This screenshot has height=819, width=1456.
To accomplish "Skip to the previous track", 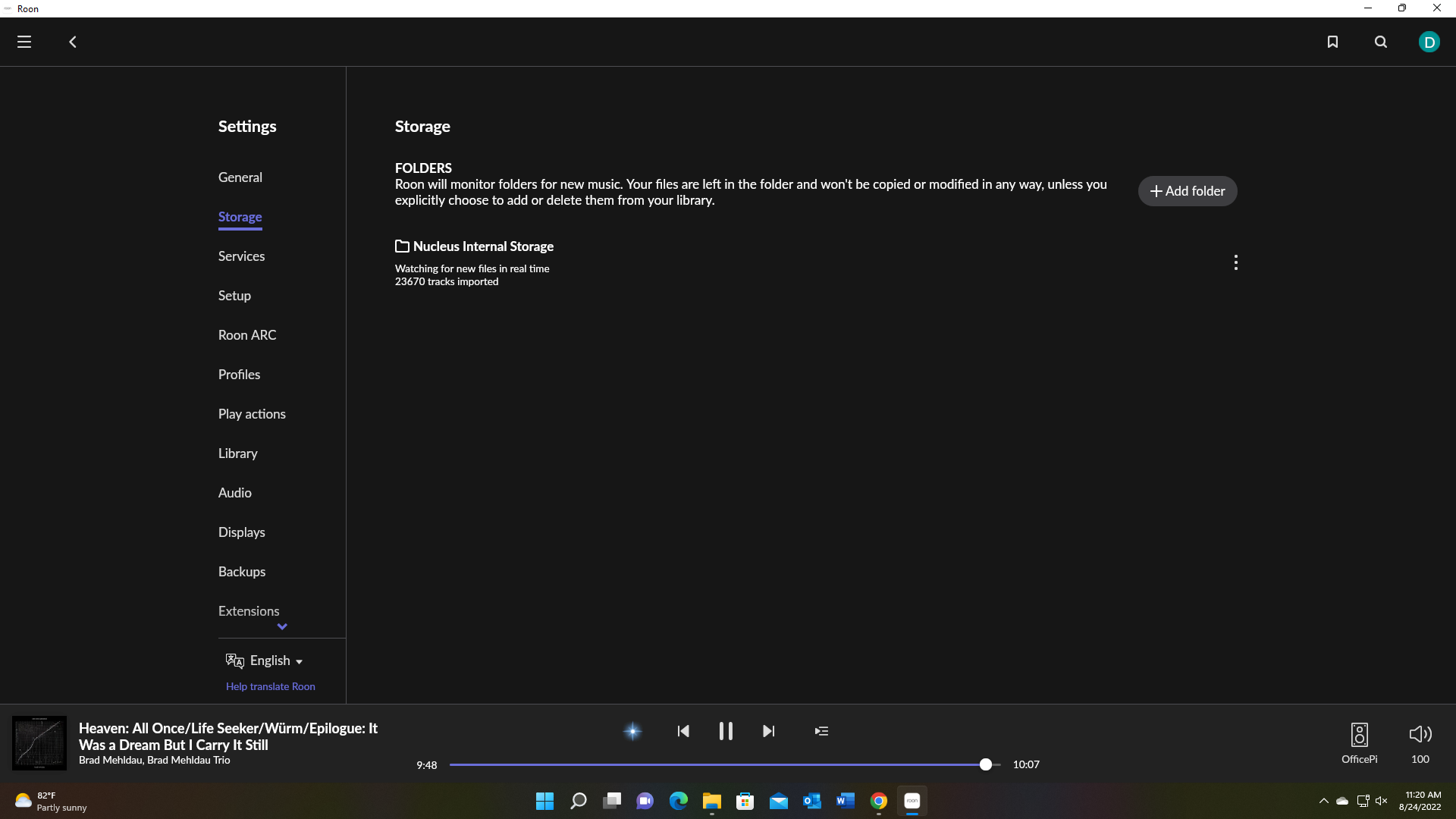I will (x=683, y=731).
